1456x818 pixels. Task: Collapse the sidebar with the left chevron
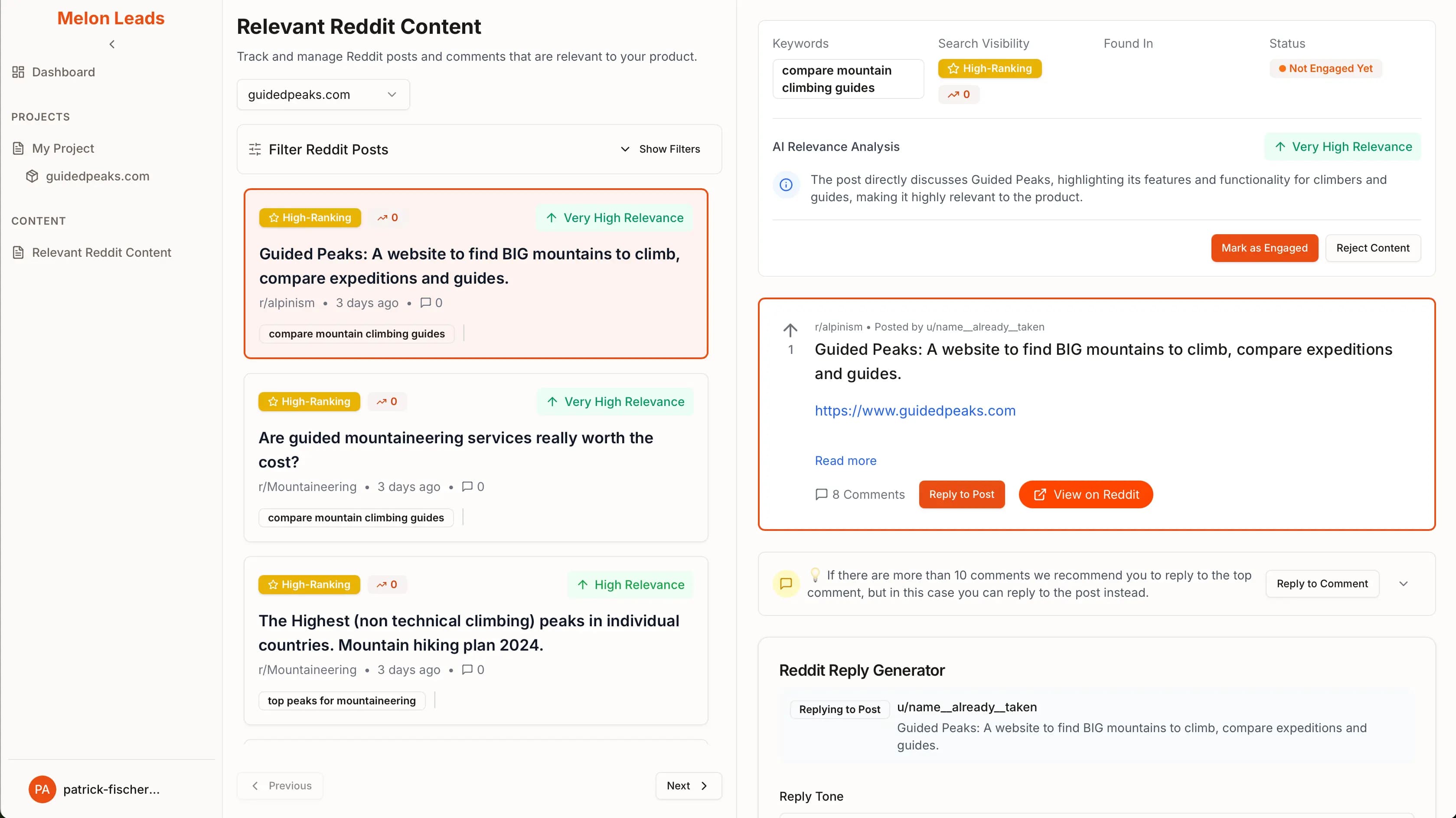(x=112, y=44)
